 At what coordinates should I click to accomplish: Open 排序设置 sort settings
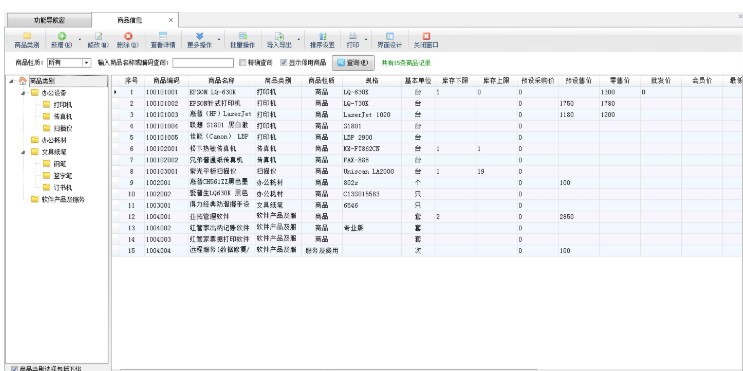[322, 40]
